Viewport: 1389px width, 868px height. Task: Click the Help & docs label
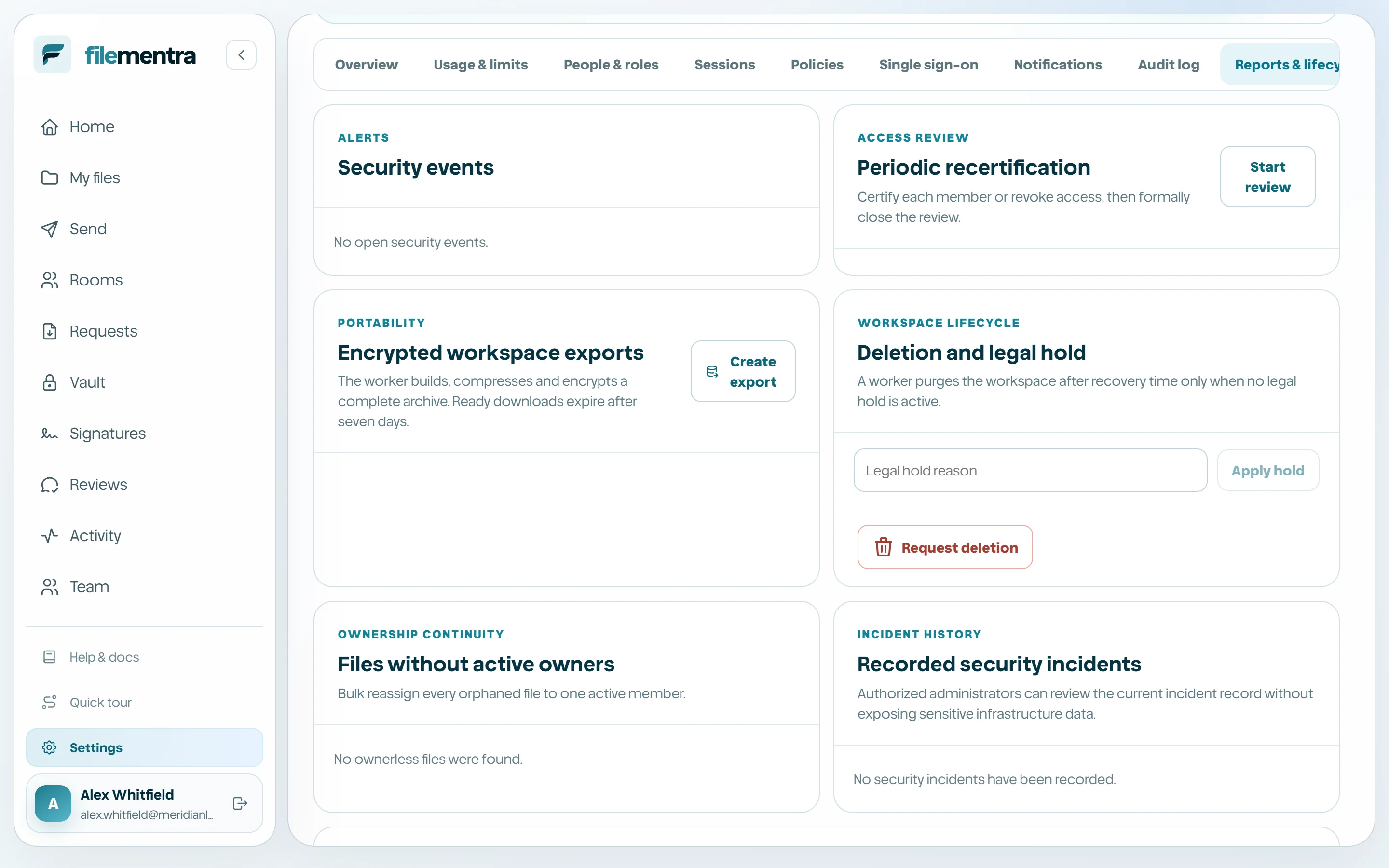pos(104,657)
